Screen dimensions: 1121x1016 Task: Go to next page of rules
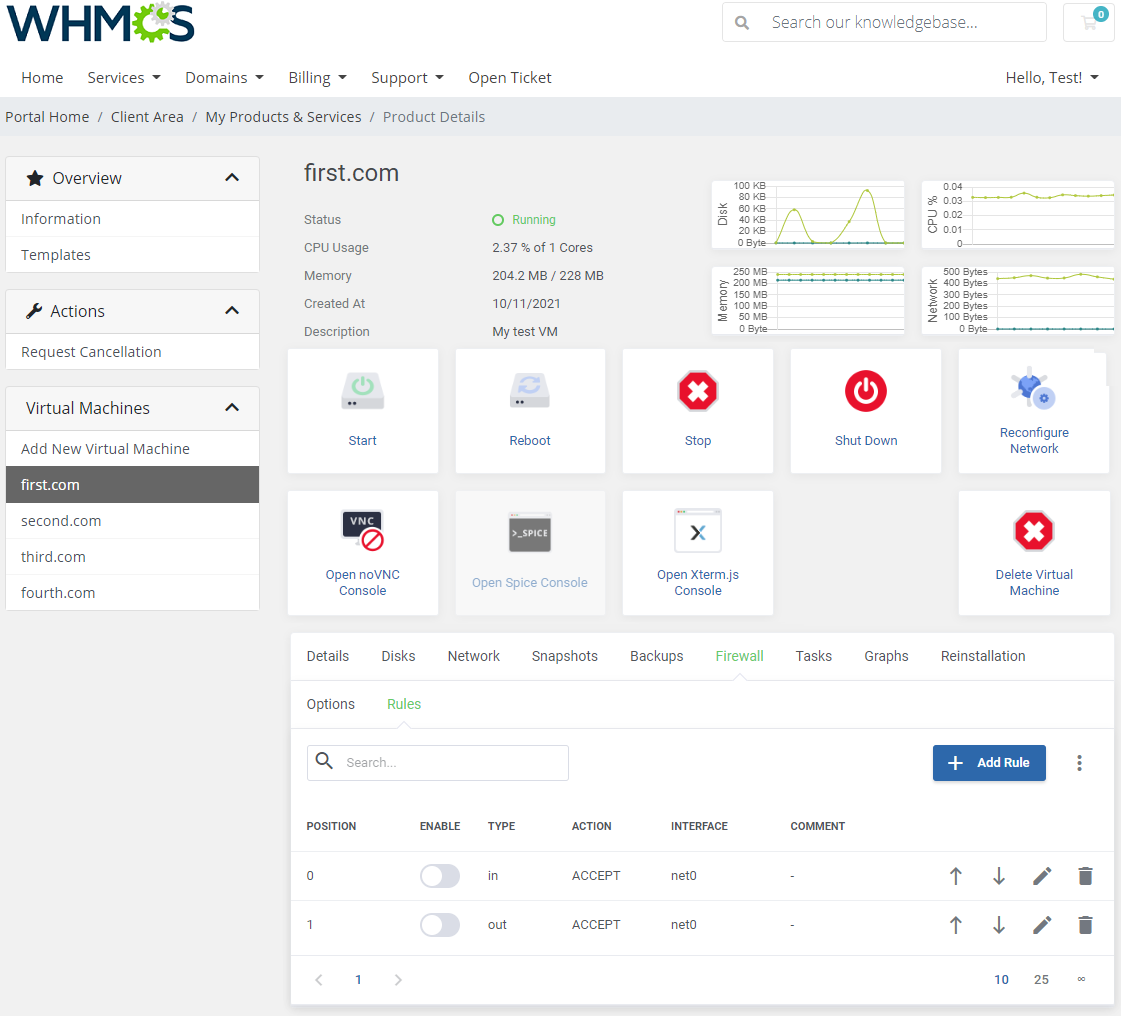point(398,980)
